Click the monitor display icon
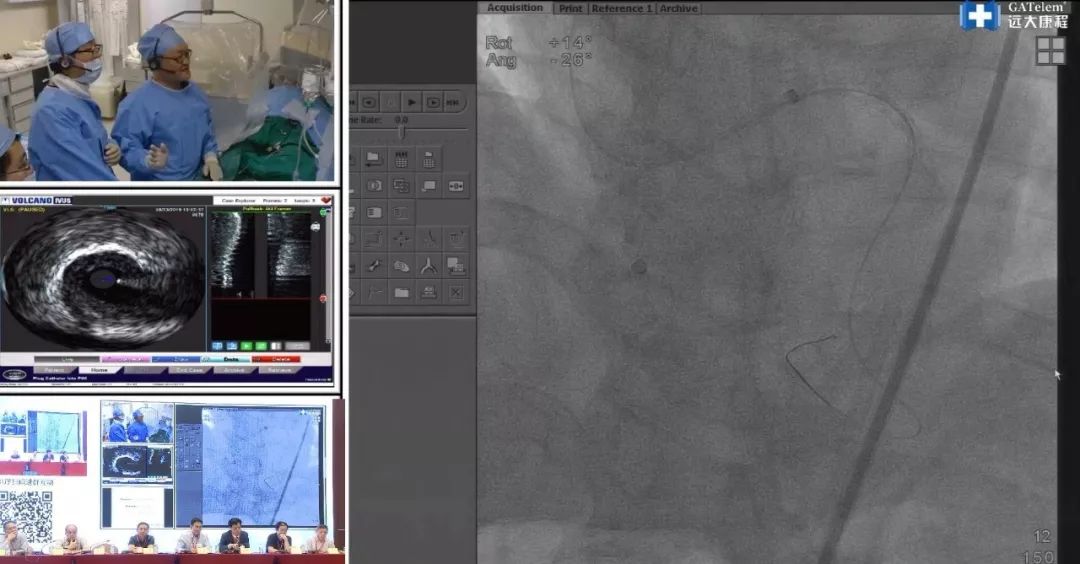This screenshot has width=1080, height=564. (x=429, y=185)
